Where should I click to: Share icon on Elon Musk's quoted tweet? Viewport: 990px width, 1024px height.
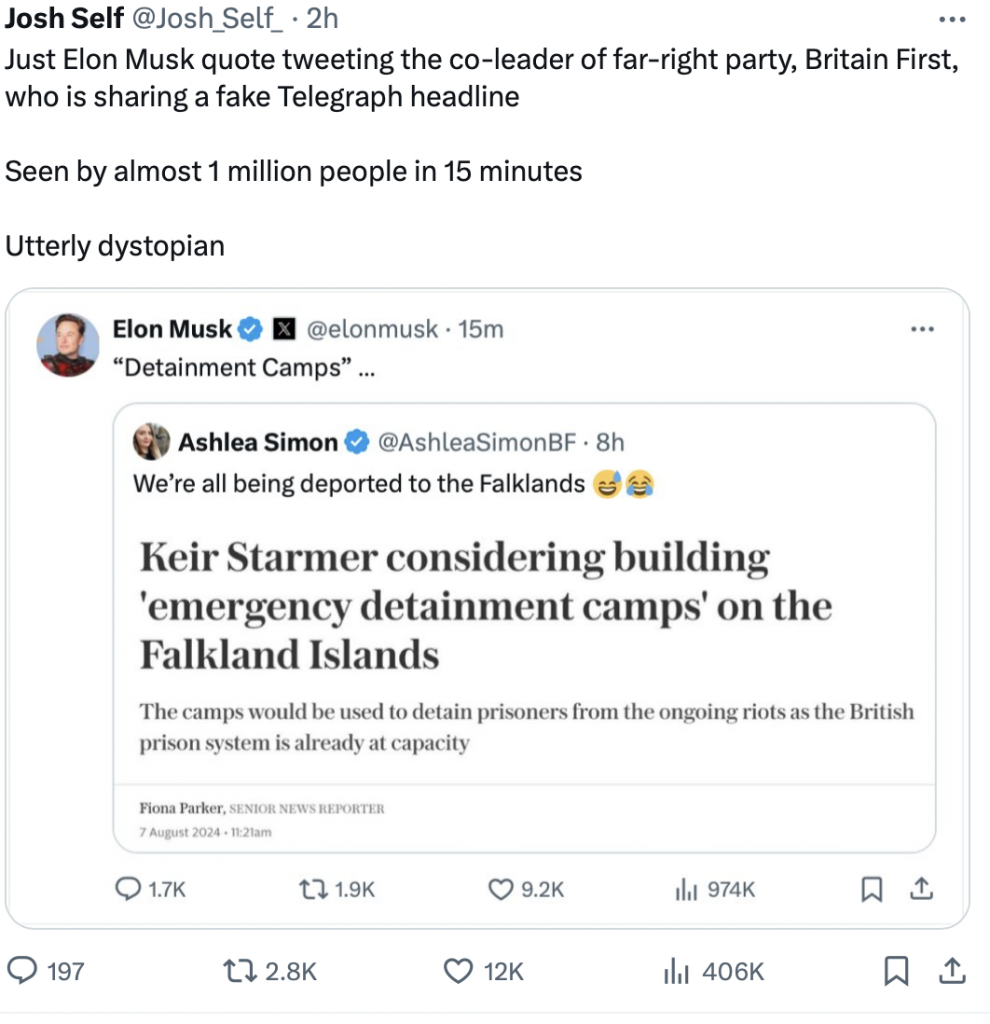click(x=922, y=888)
